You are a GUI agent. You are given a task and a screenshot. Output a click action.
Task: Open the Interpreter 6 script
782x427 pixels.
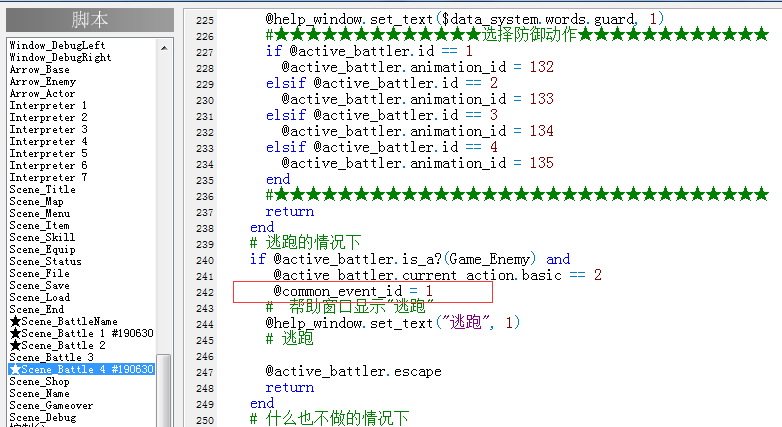pyautogui.click(x=48, y=165)
